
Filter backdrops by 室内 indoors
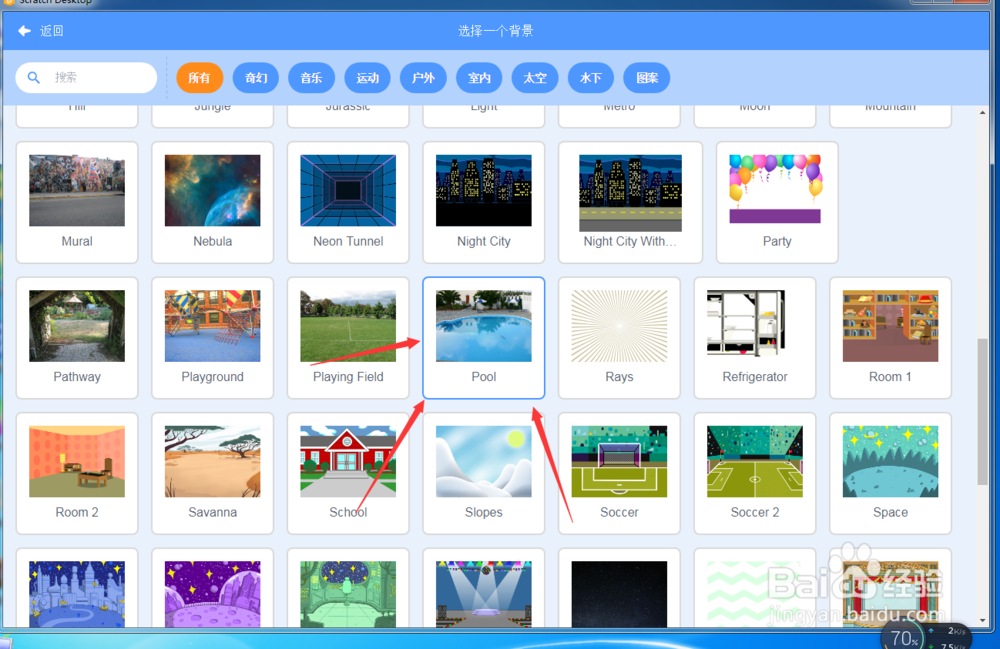pyautogui.click(x=479, y=78)
